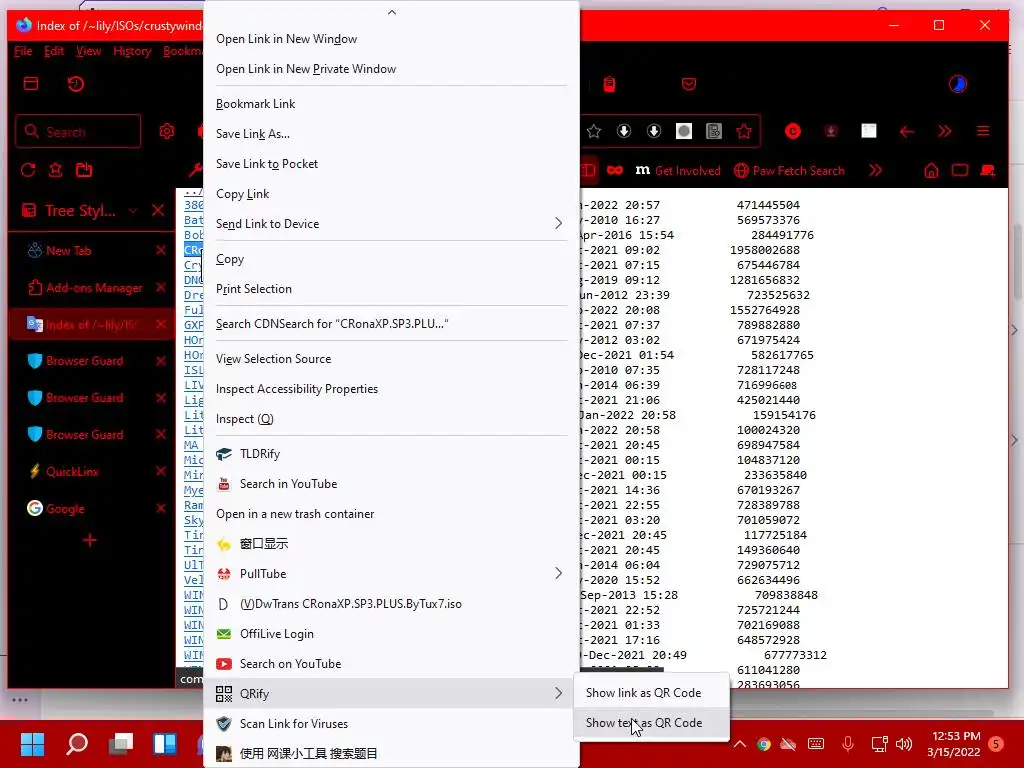1024x768 pixels.
Task: Click the red star icon in address bar
Action: [744, 131]
